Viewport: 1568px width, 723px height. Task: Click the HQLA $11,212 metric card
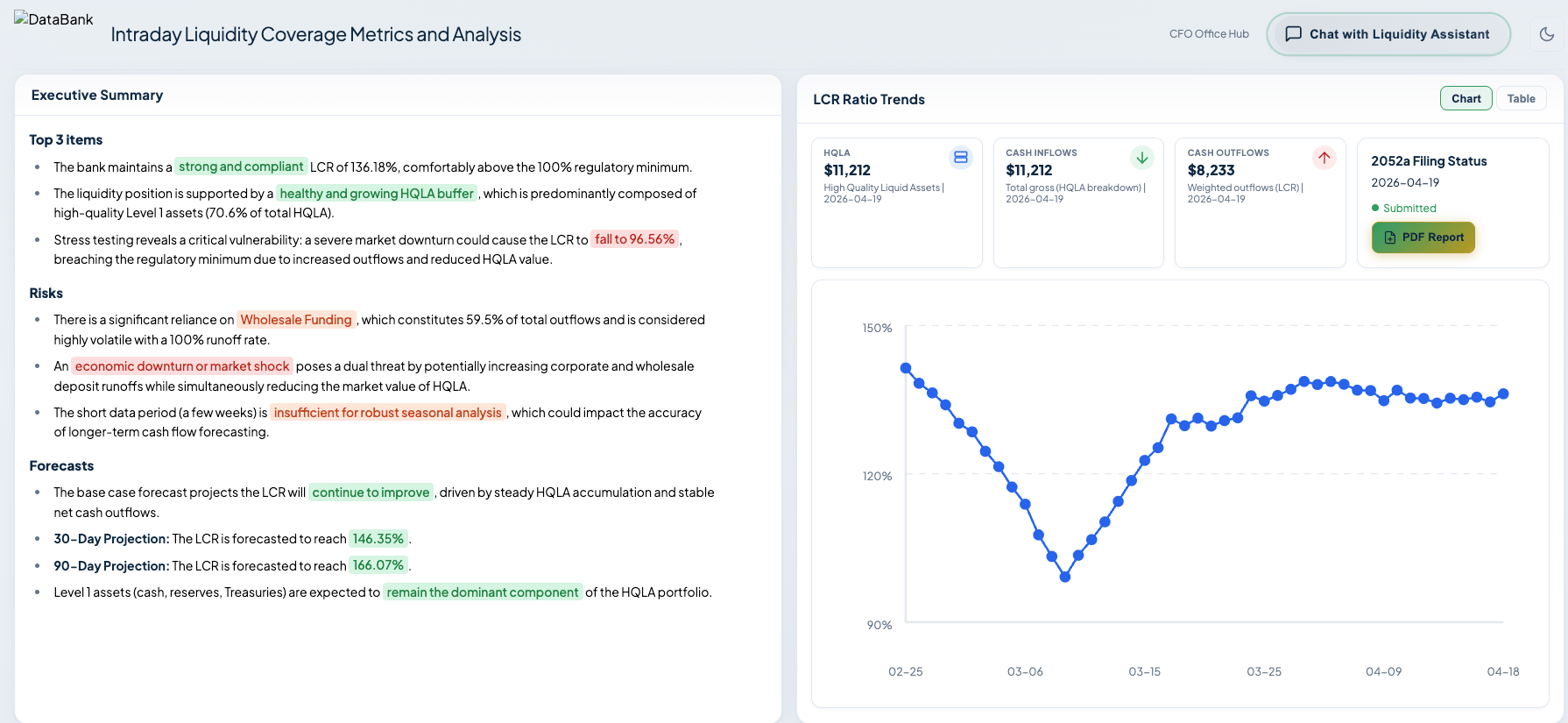(x=896, y=202)
